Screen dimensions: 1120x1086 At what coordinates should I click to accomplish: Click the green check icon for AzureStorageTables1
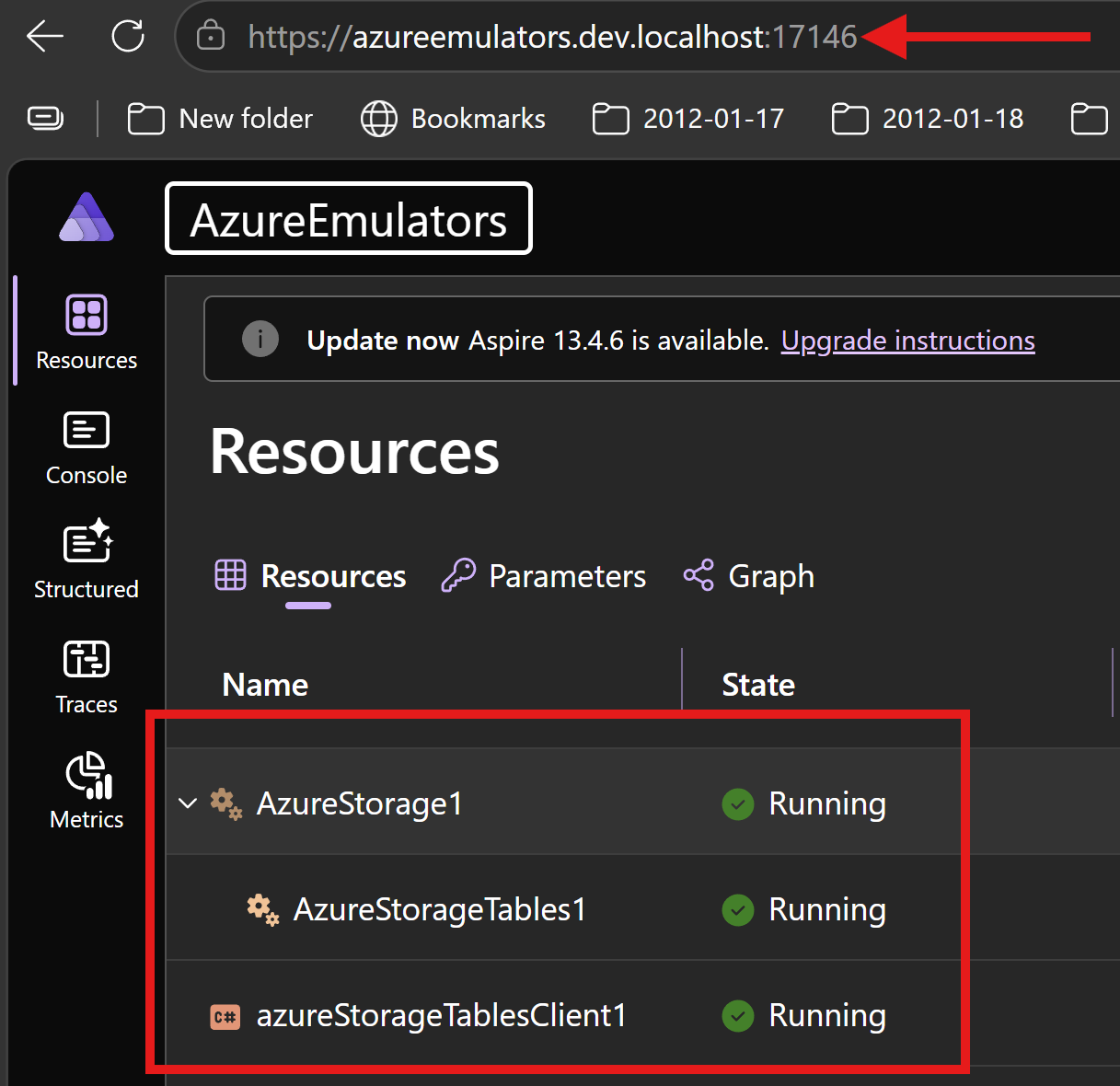pyautogui.click(x=738, y=910)
